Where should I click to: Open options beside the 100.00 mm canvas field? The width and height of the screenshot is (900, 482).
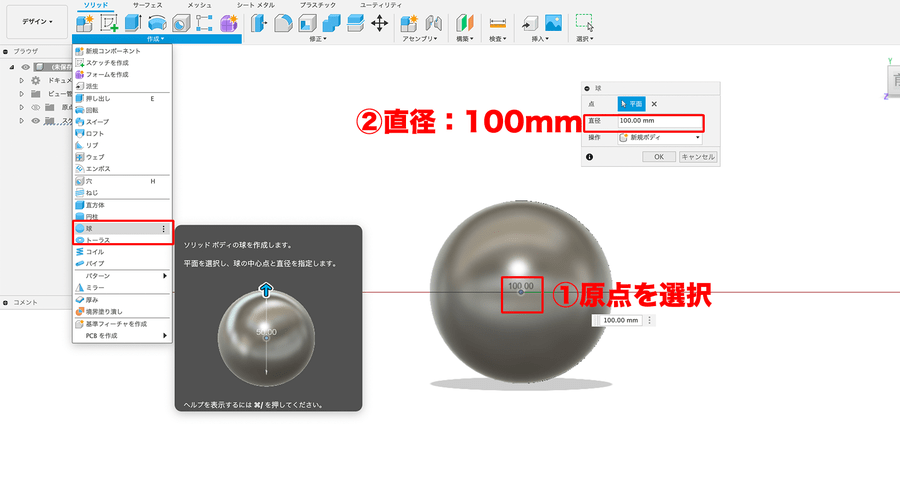coord(649,320)
